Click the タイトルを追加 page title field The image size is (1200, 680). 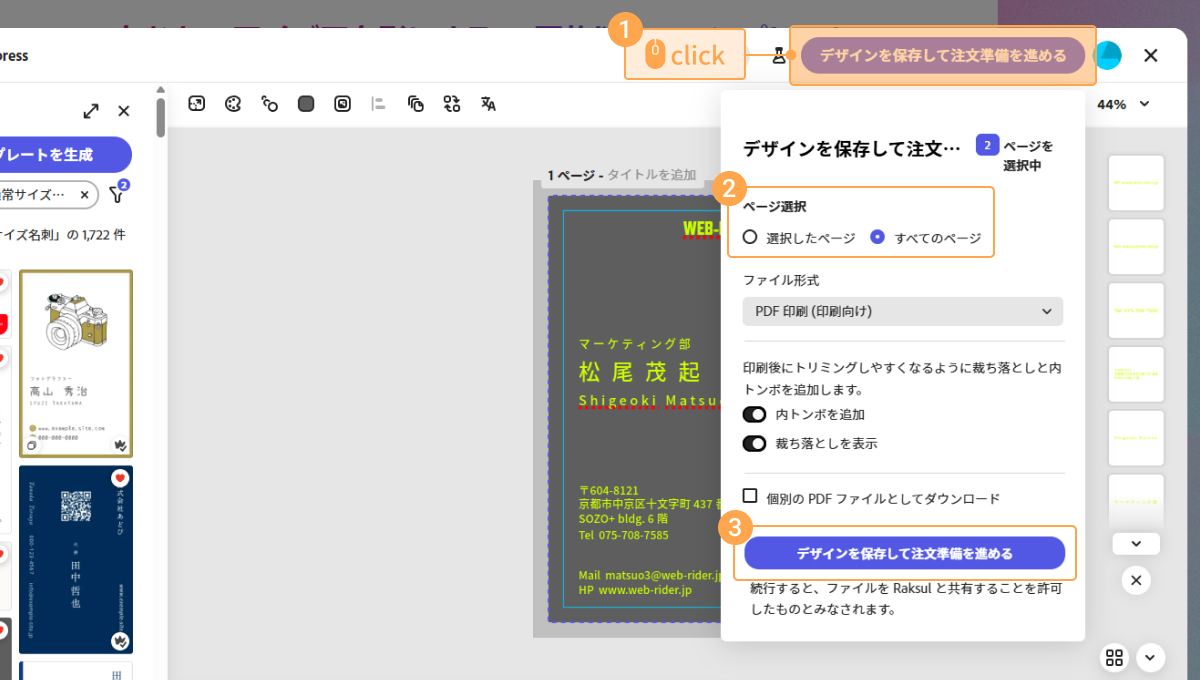tap(651, 174)
